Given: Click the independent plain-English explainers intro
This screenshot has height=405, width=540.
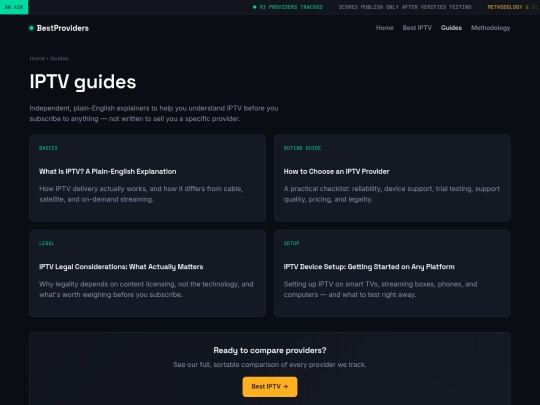Looking at the screenshot, I should (x=154, y=113).
